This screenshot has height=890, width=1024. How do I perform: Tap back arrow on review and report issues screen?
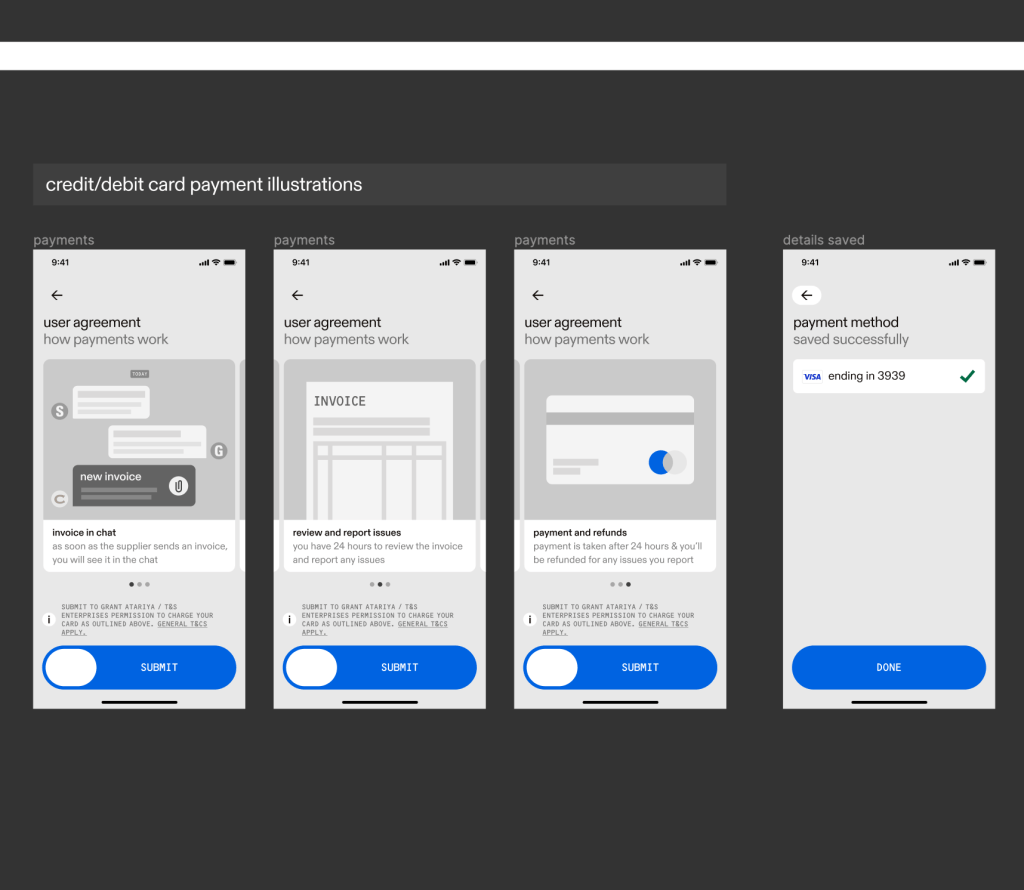tap(297, 295)
